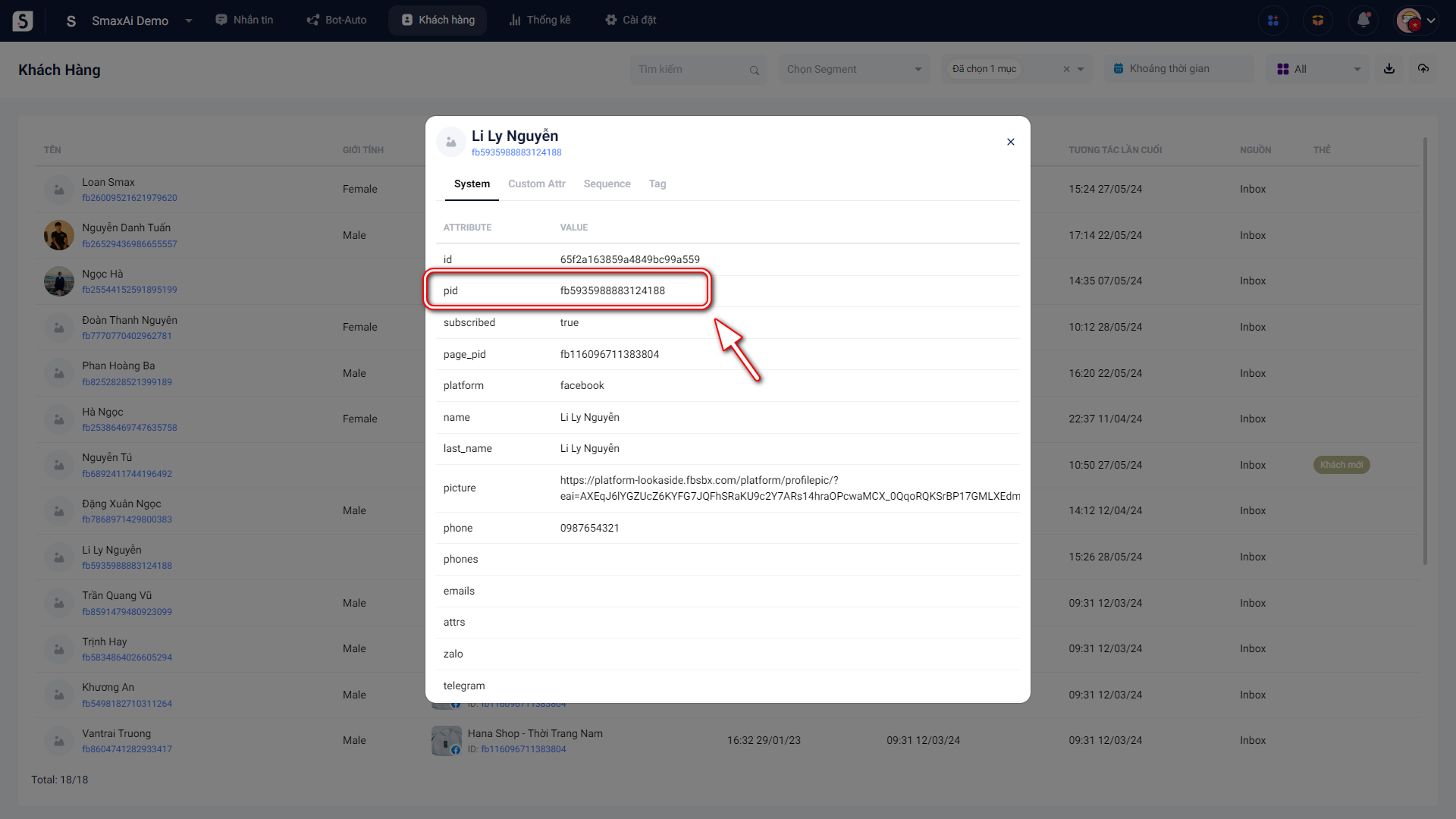Open the Khoảng thời gian date picker

click(1169, 69)
